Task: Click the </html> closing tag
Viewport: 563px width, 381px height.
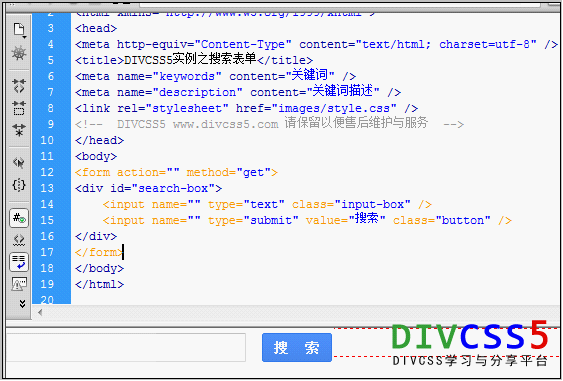Action: 99,284
